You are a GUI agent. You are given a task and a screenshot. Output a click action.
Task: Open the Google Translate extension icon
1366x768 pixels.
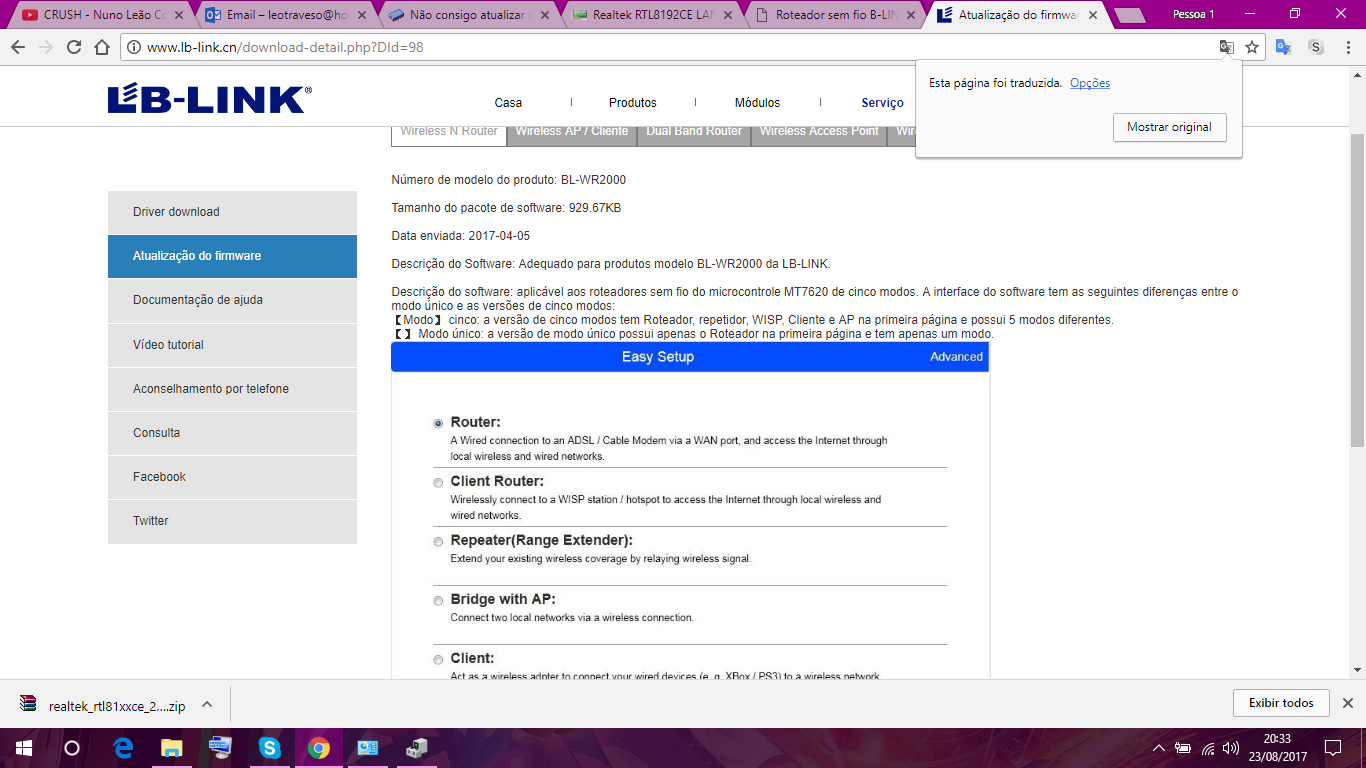(1284, 47)
